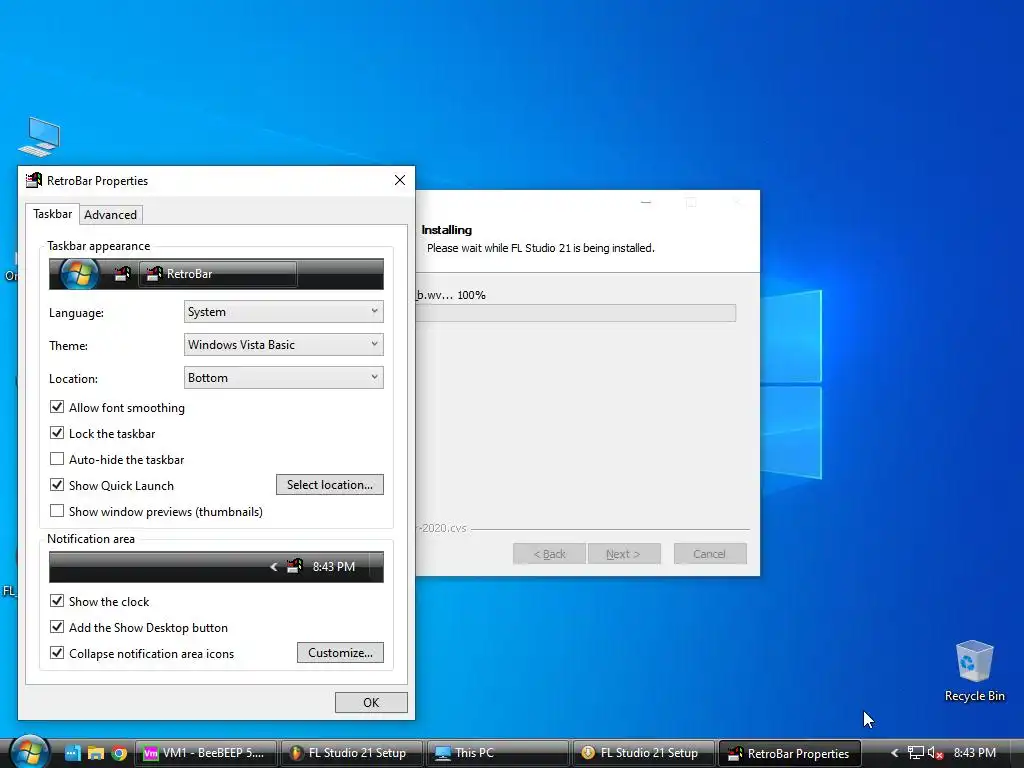This screenshot has width=1024, height=768.
Task: Click collapse arrow in notification area preview
Action: [x=274, y=567]
